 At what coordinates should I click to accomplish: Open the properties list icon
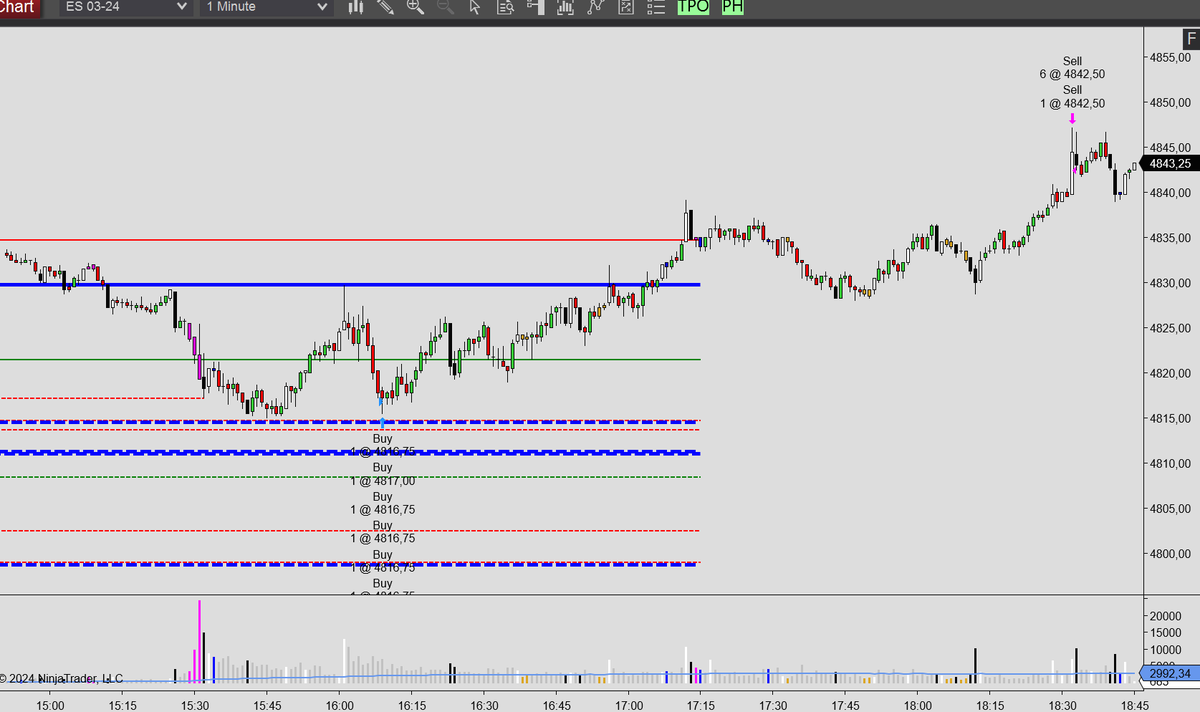(x=656, y=7)
